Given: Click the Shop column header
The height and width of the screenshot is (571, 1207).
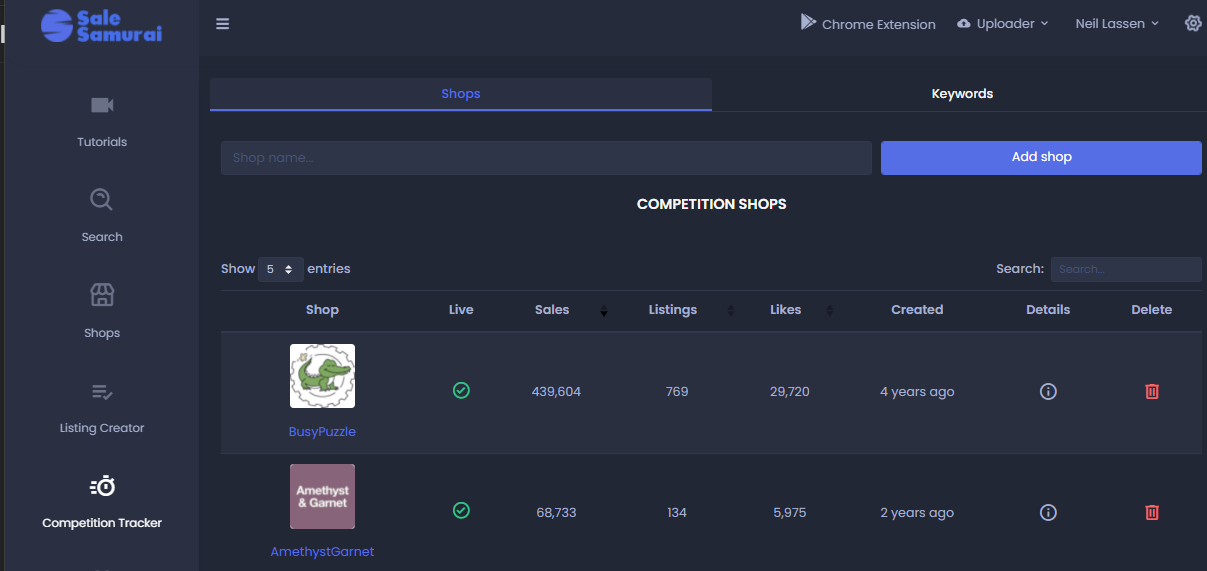Looking at the screenshot, I should point(322,310).
